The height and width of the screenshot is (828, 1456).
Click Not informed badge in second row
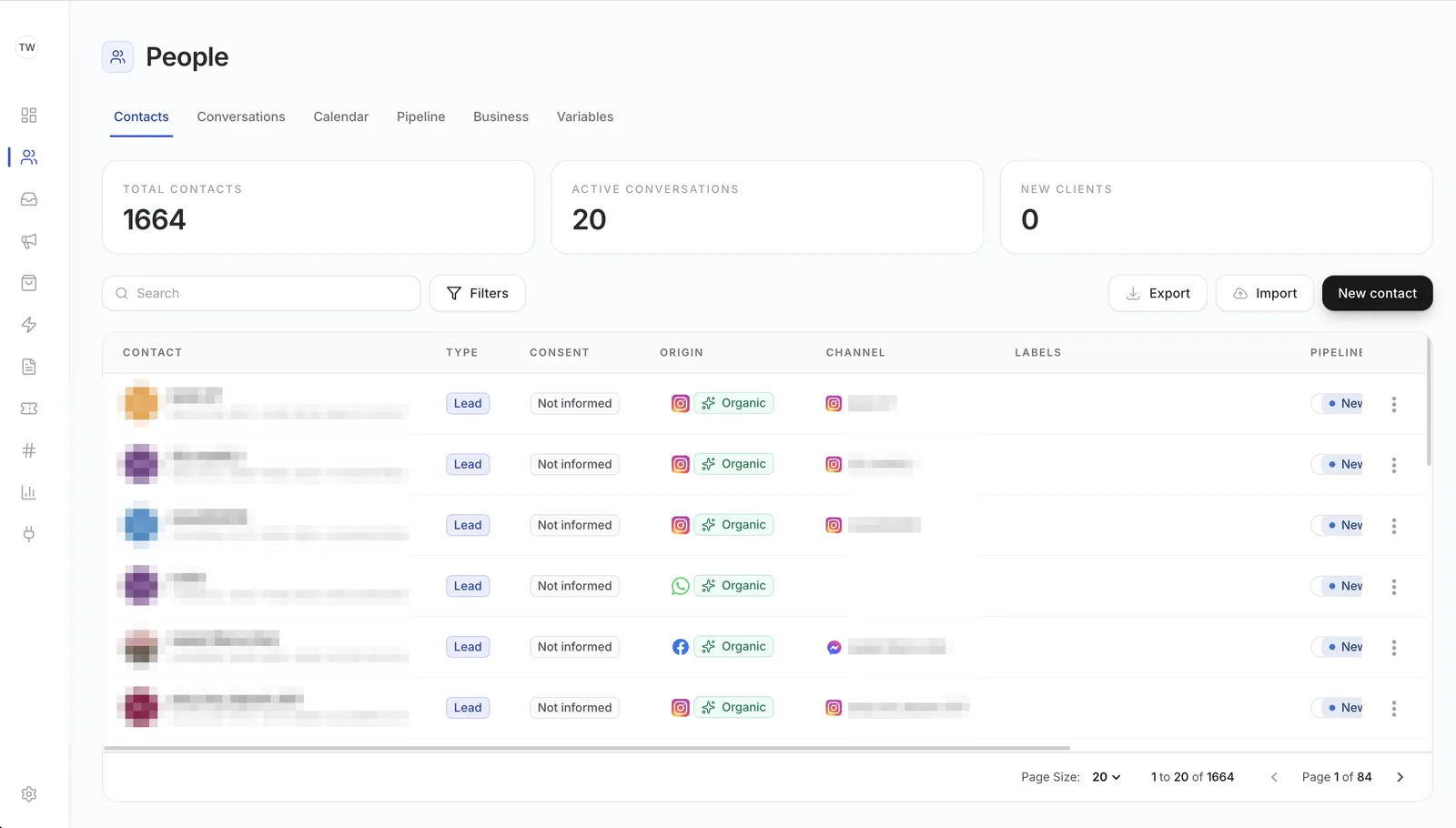click(574, 464)
